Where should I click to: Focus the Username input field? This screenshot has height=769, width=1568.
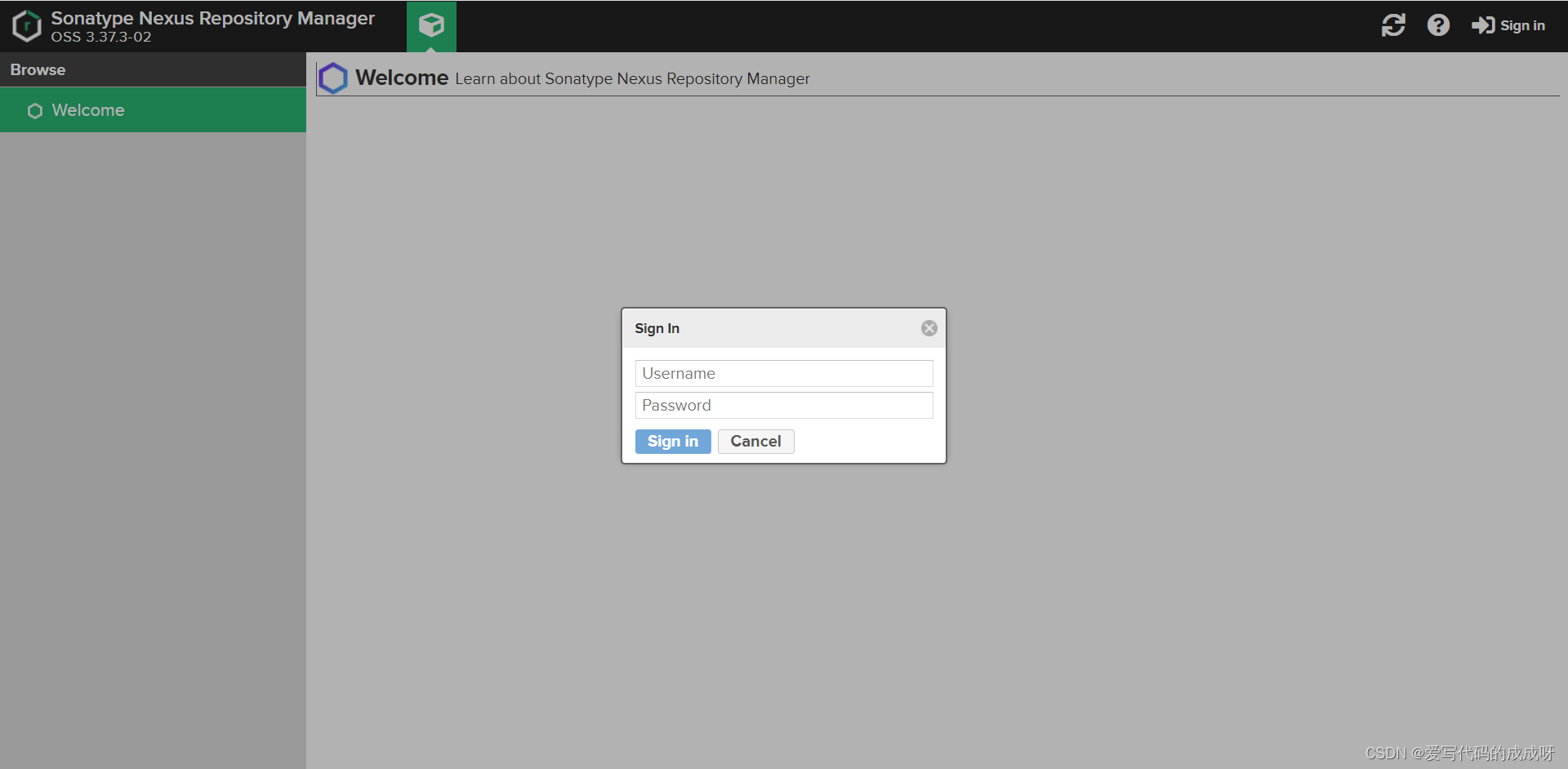click(x=784, y=374)
